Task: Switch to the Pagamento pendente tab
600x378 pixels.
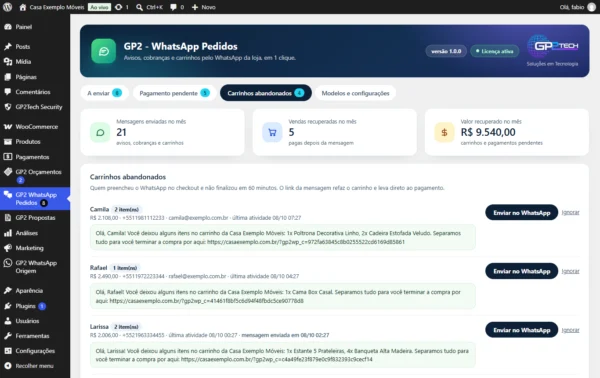Action: coord(174,93)
